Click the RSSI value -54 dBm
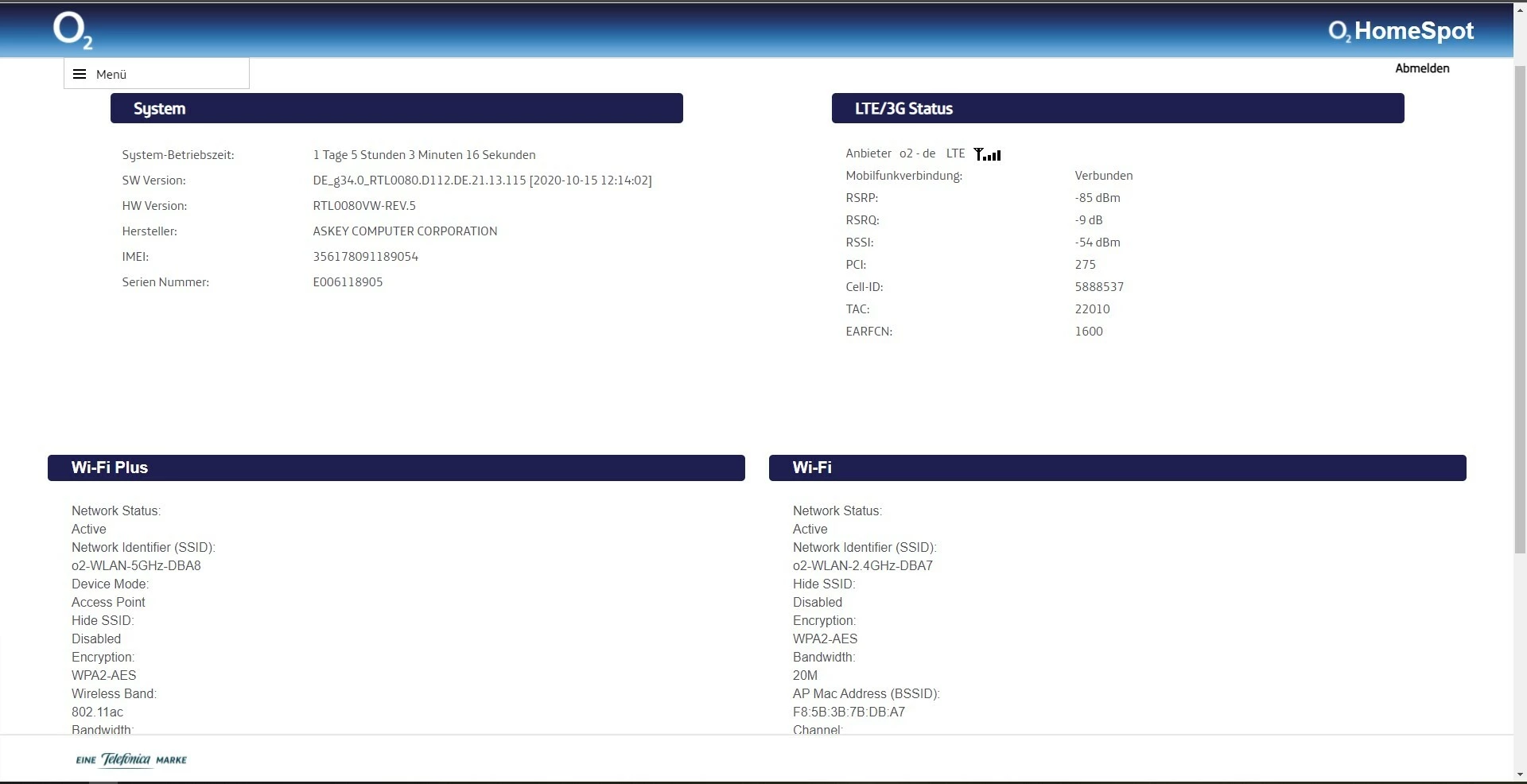 point(1098,243)
